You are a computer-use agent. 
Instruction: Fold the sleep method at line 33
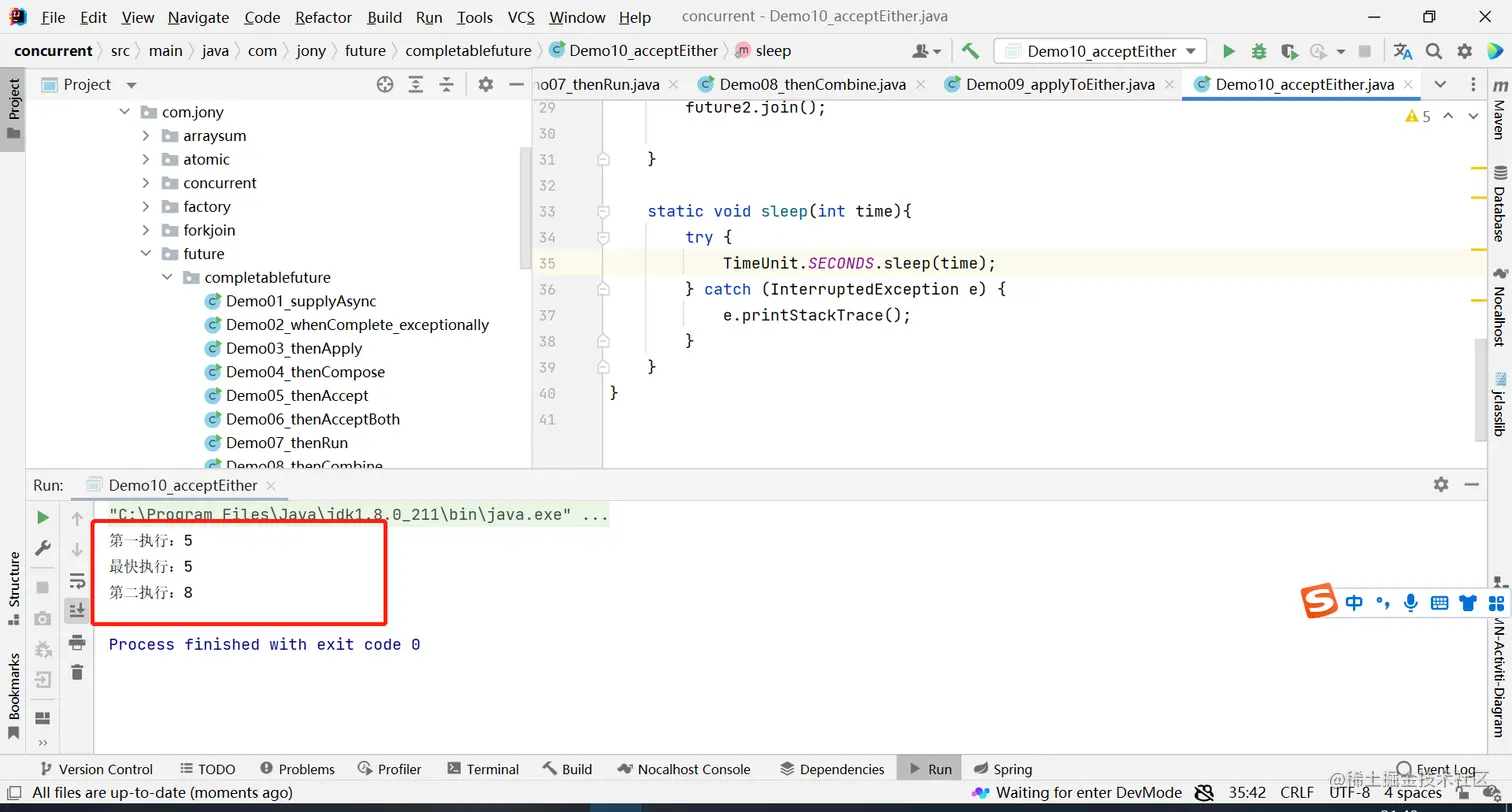click(x=603, y=211)
